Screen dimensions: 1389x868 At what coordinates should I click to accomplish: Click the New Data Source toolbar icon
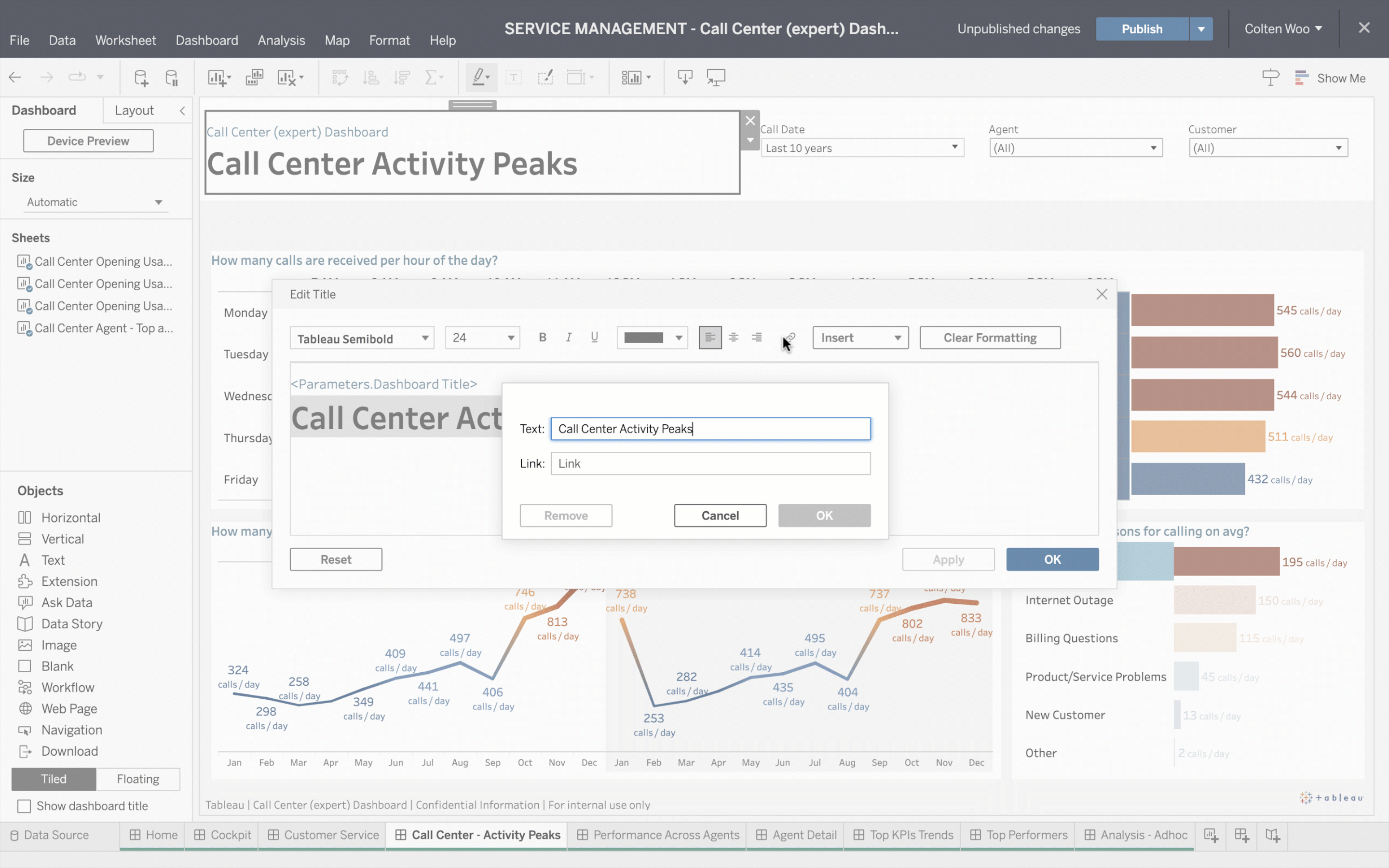[141, 78]
